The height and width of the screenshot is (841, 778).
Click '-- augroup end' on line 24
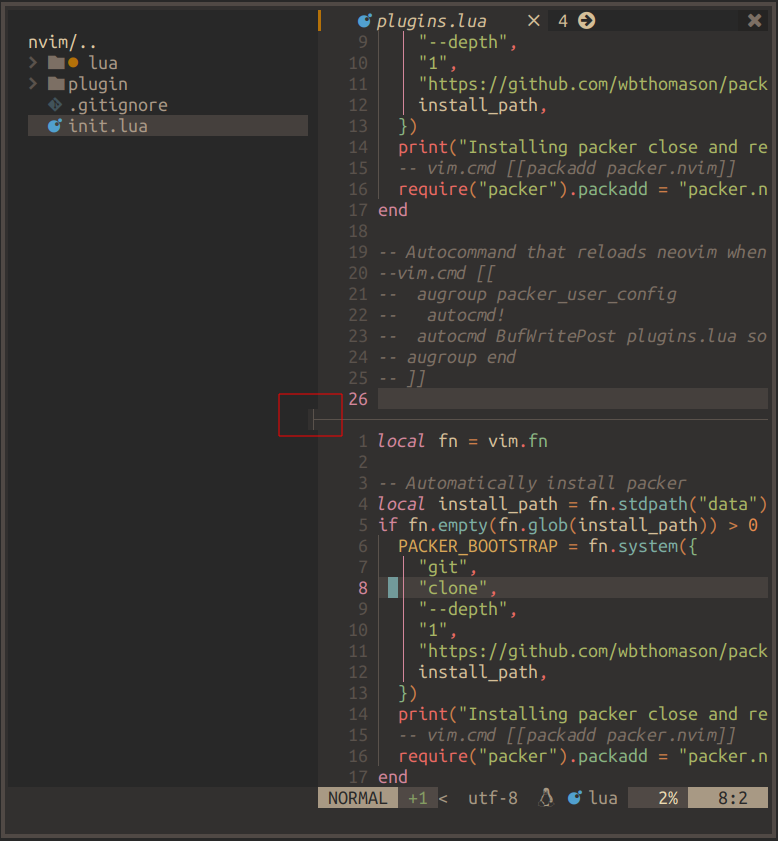[447, 357]
